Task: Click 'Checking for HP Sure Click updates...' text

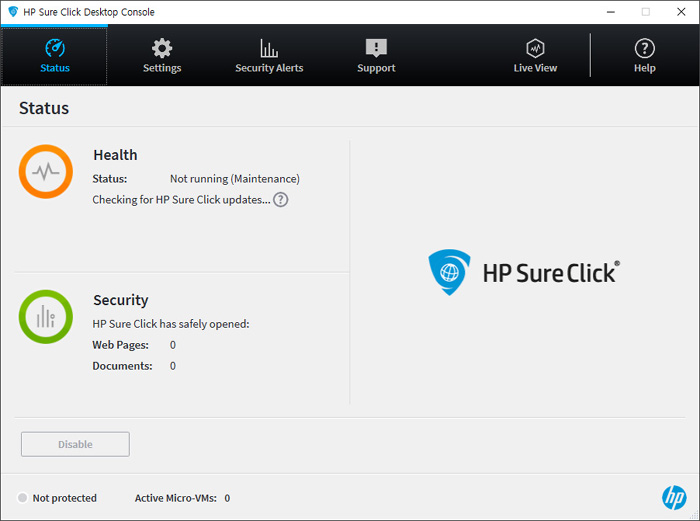Action: tap(181, 200)
